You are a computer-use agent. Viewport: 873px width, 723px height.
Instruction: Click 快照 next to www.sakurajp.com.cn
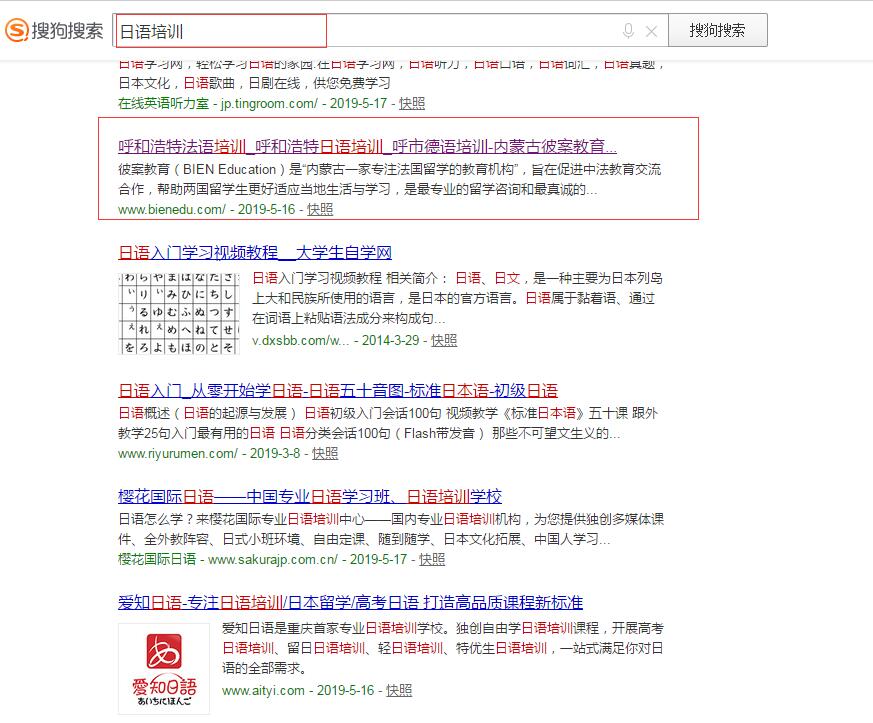[432, 559]
